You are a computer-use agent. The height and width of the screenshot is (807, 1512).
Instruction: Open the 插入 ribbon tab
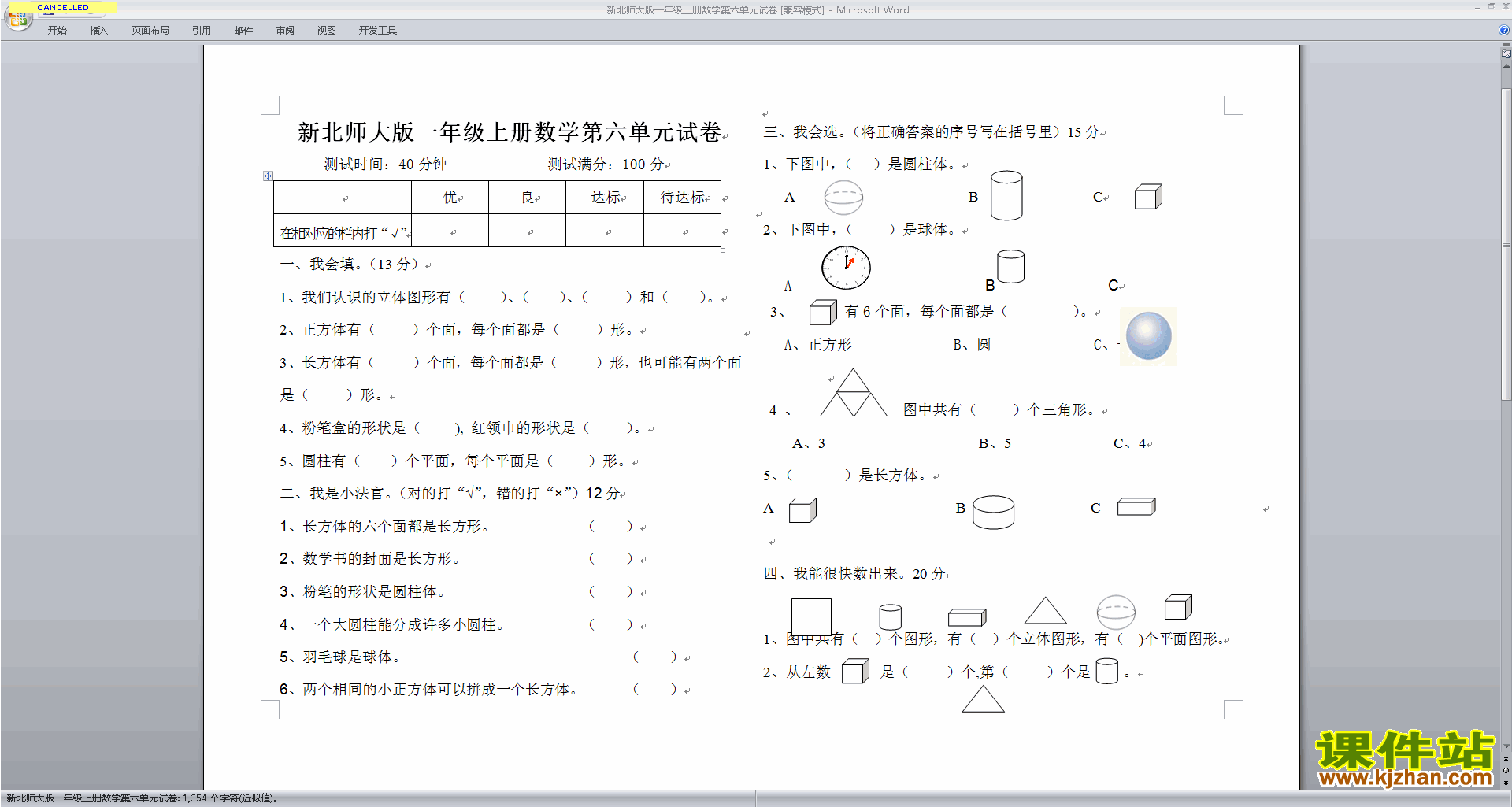coord(98,31)
